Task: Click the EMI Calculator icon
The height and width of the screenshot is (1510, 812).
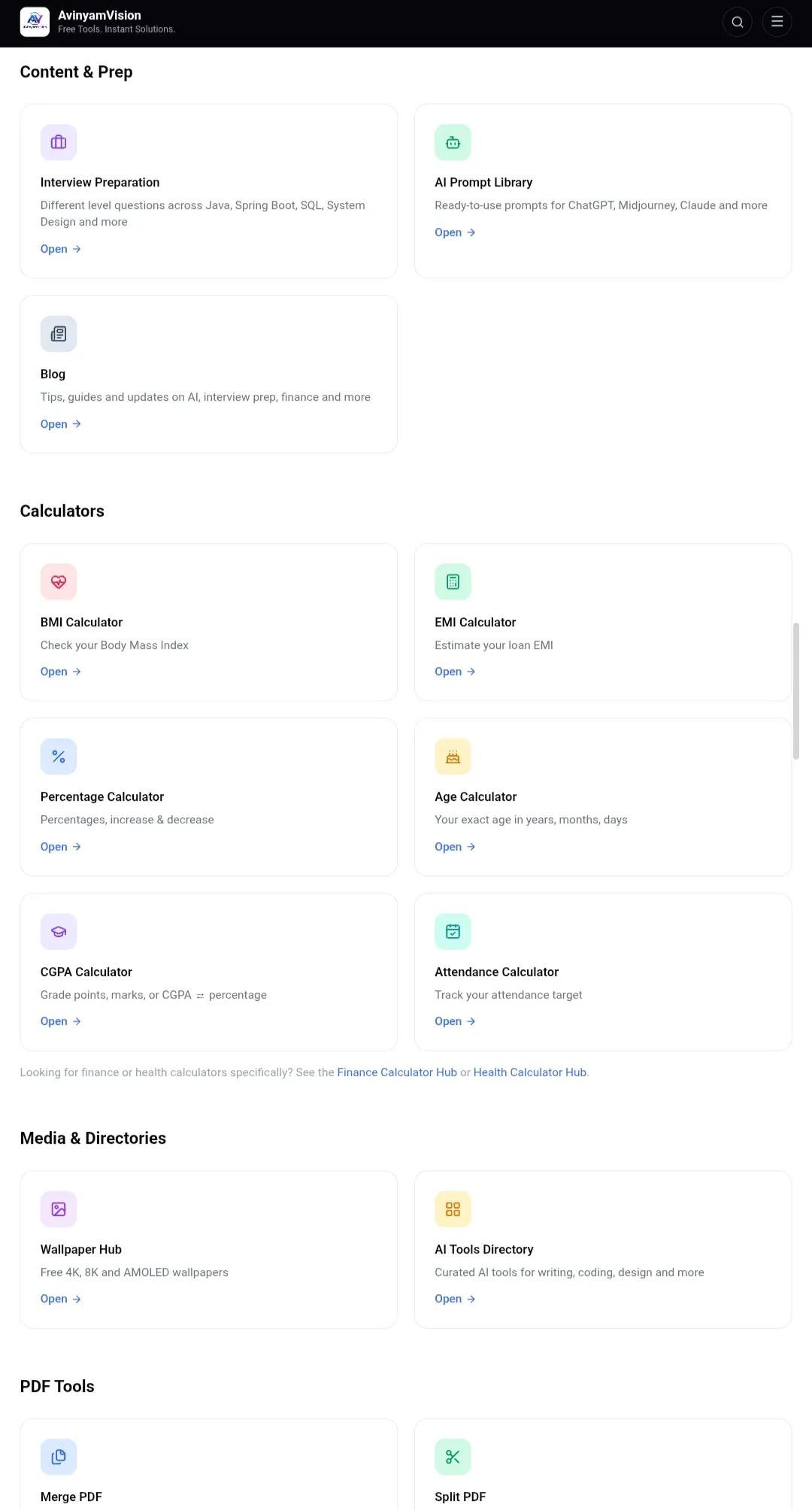Action: [x=453, y=581]
